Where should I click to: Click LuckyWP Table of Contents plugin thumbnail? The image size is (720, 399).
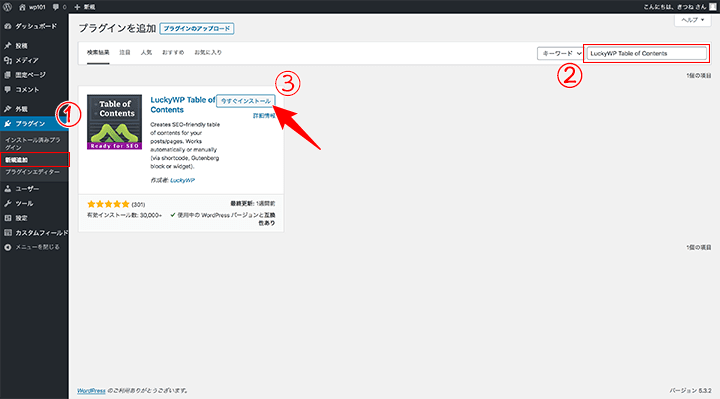click(114, 122)
